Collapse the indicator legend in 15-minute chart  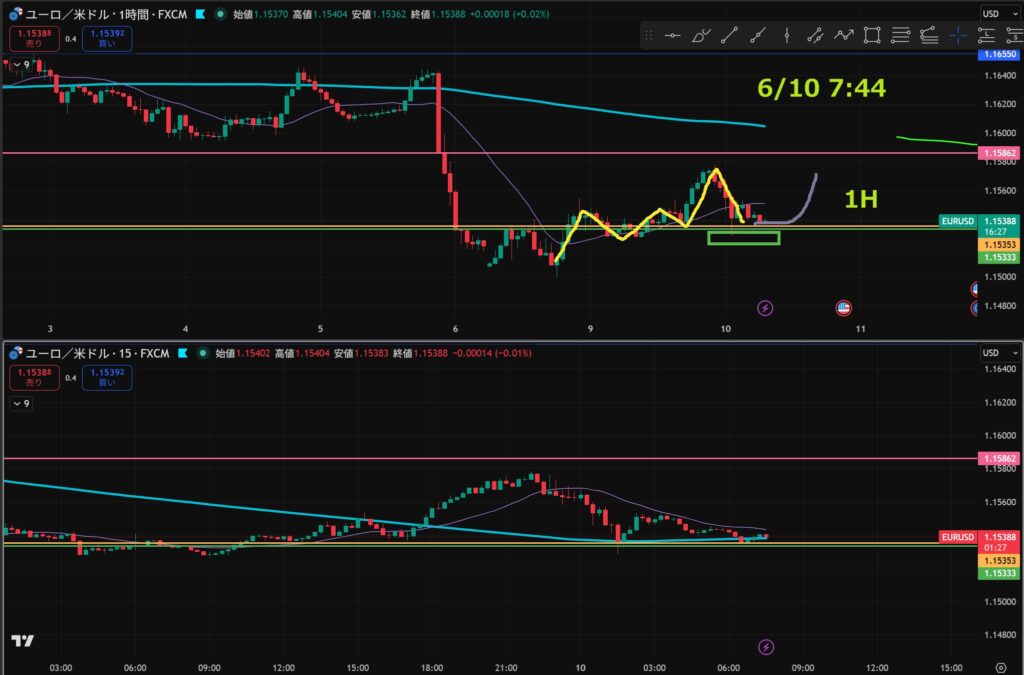point(22,403)
